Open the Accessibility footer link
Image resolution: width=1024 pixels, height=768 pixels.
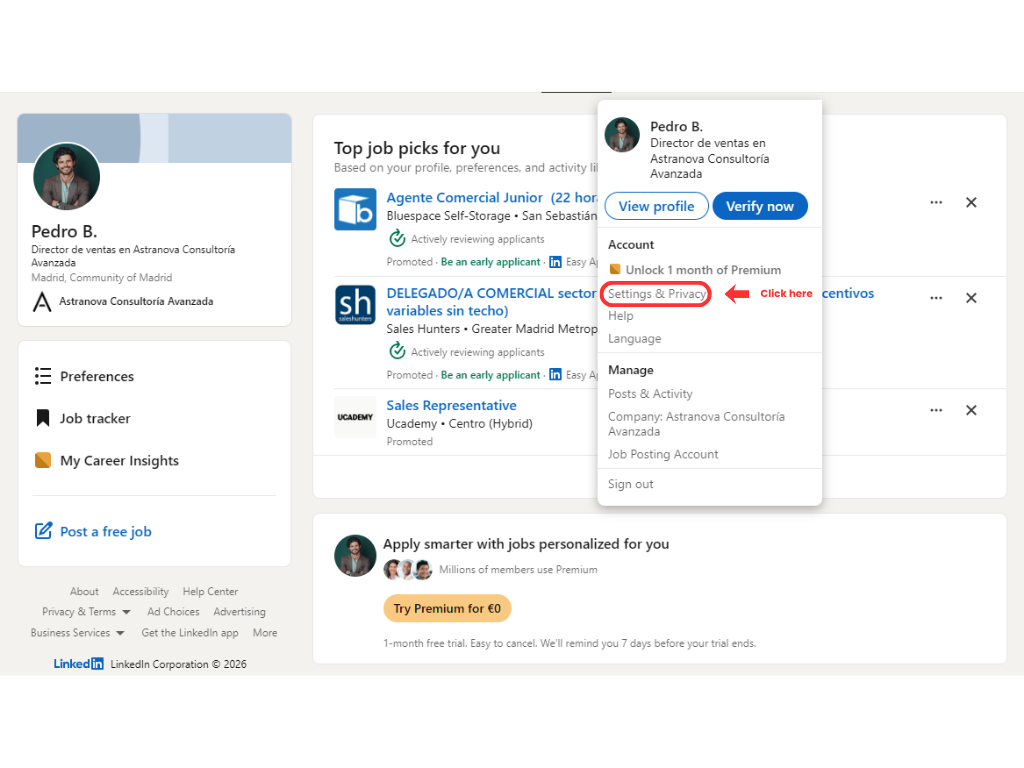pos(140,592)
